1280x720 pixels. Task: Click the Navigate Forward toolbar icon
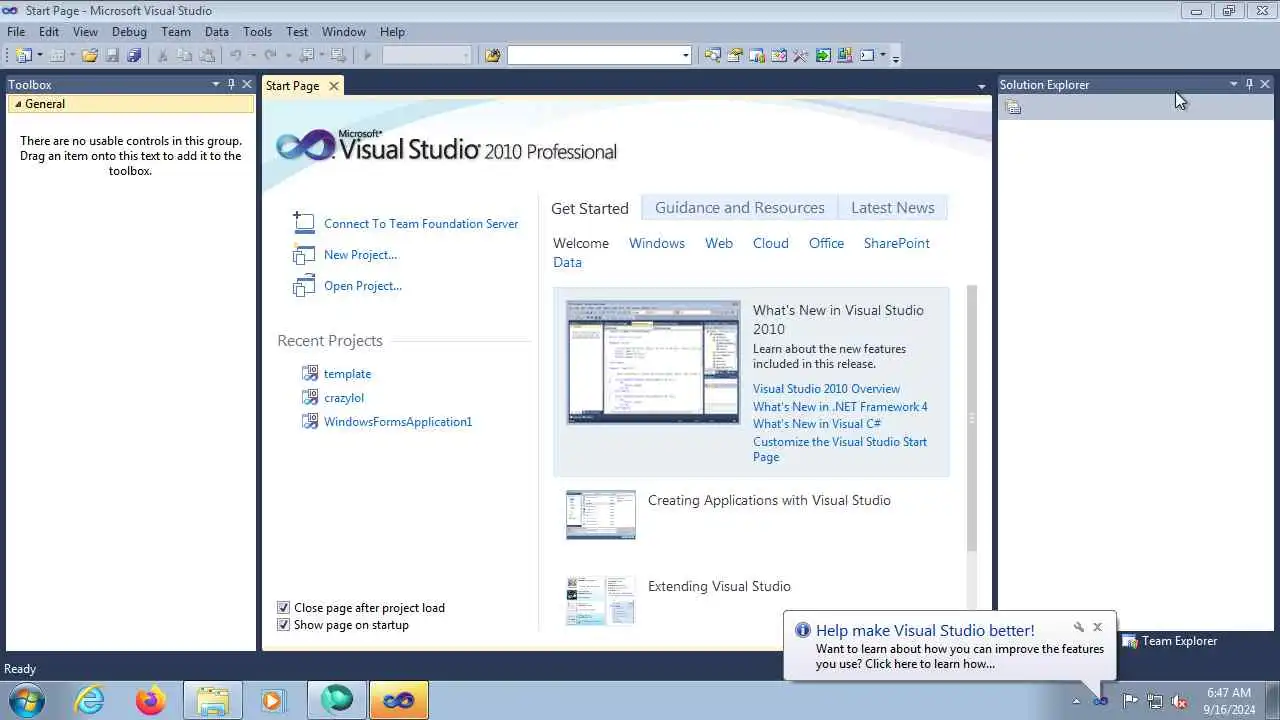[x=338, y=55]
